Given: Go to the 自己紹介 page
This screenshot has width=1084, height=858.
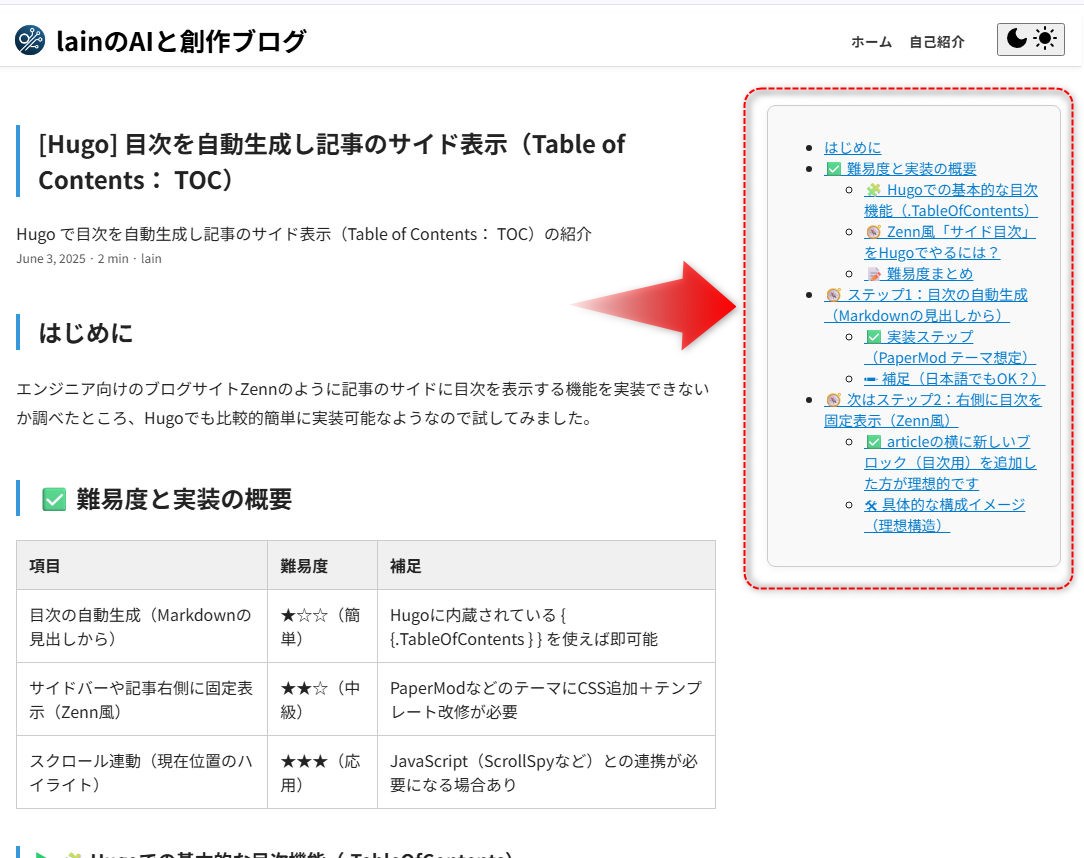Looking at the screenshot, I should [937, 41].
